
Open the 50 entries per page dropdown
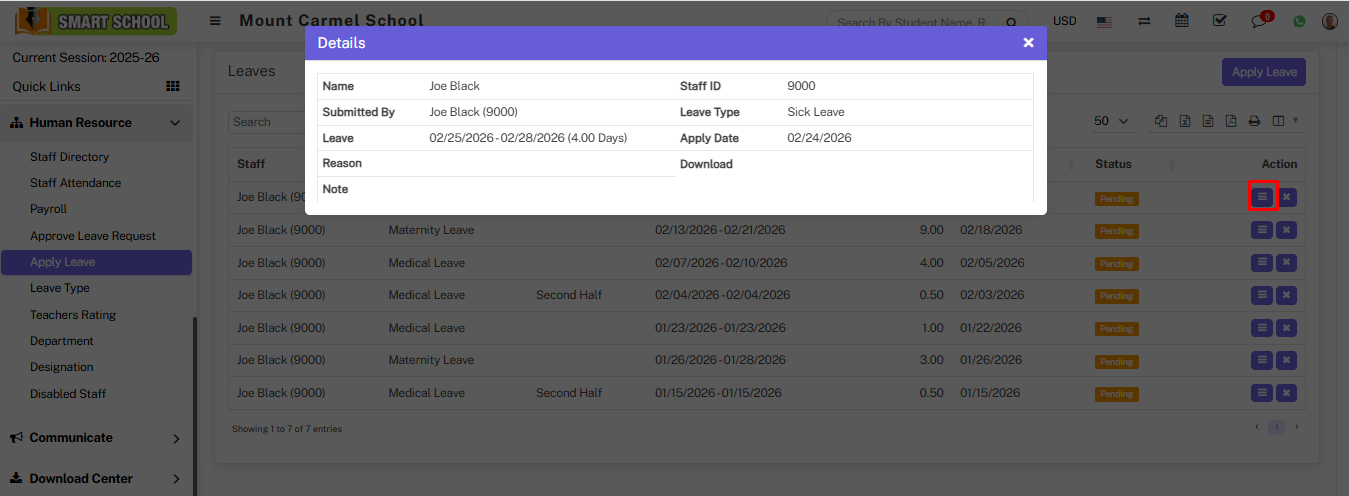point(1111,121)
